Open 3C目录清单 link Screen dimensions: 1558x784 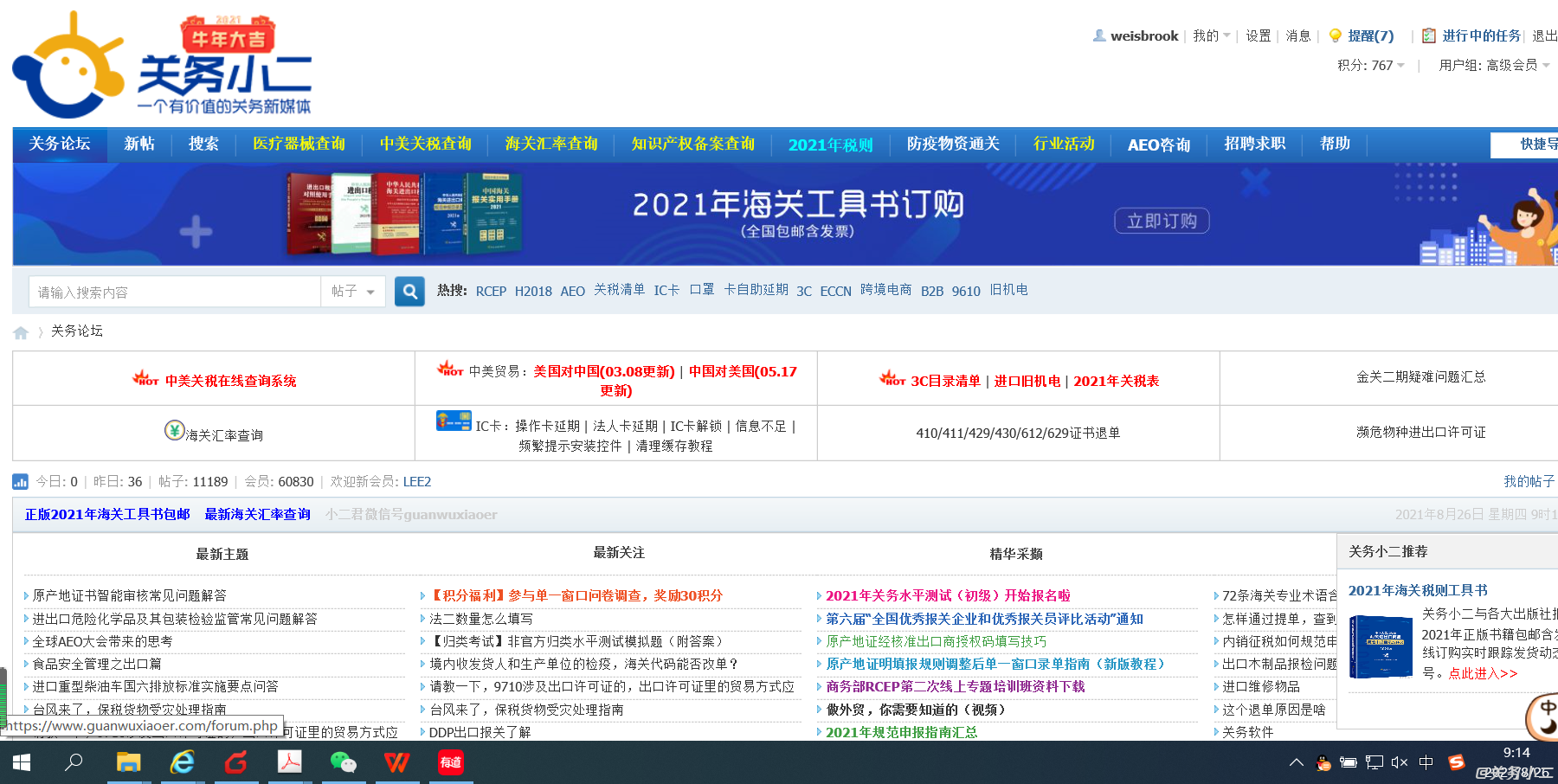[945, 381]
